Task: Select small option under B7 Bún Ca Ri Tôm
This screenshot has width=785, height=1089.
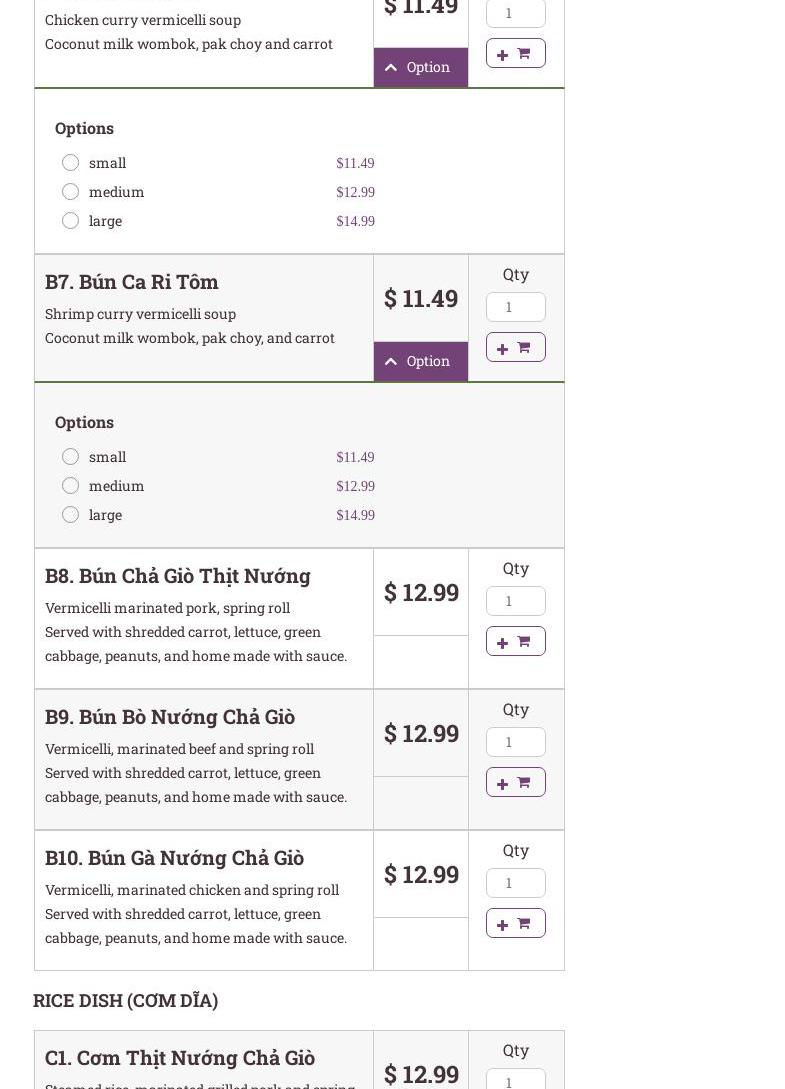Action: click(x=70, y=456)
